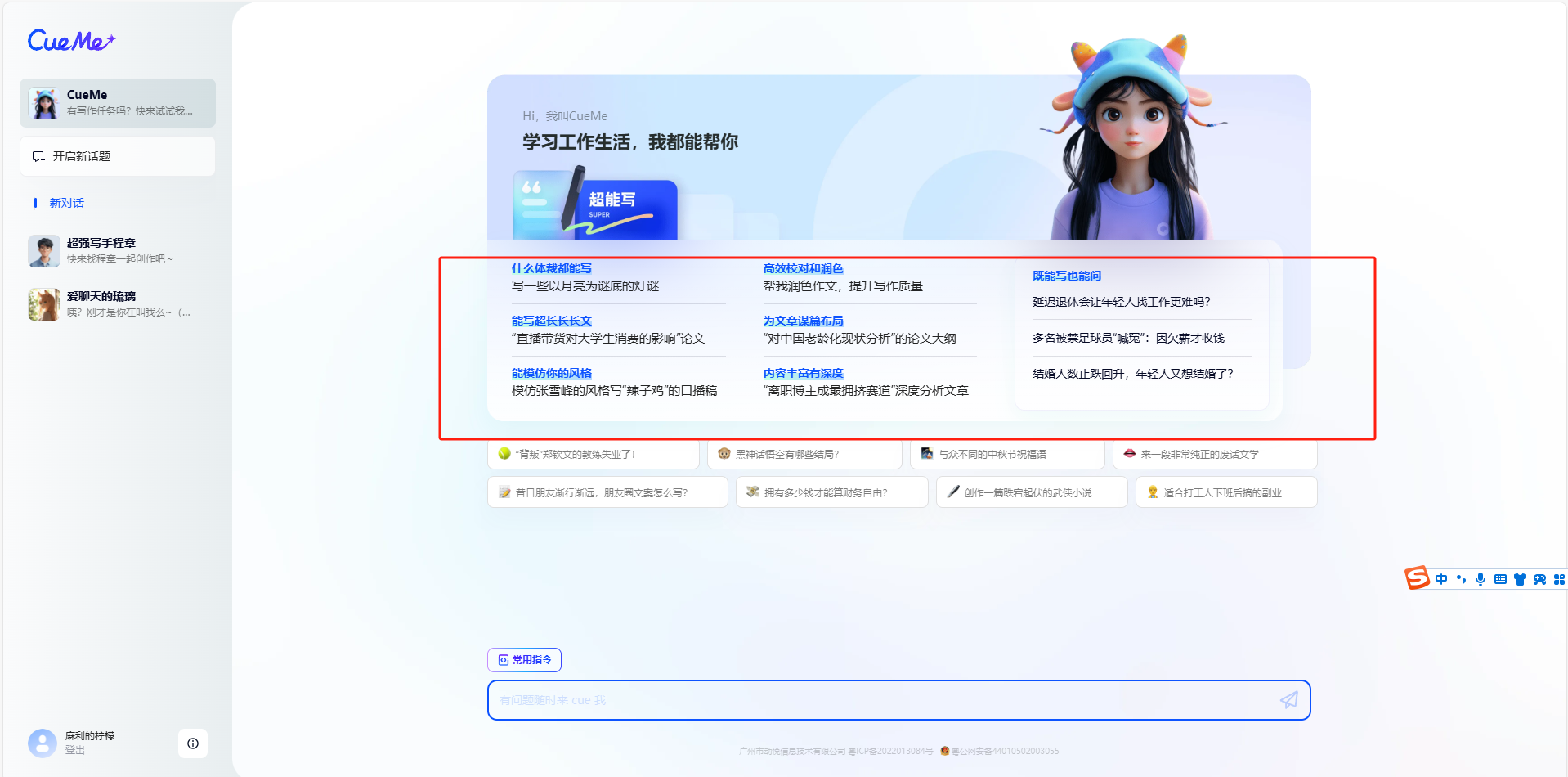Click the microphone voice input icon

coord(1481,579)
